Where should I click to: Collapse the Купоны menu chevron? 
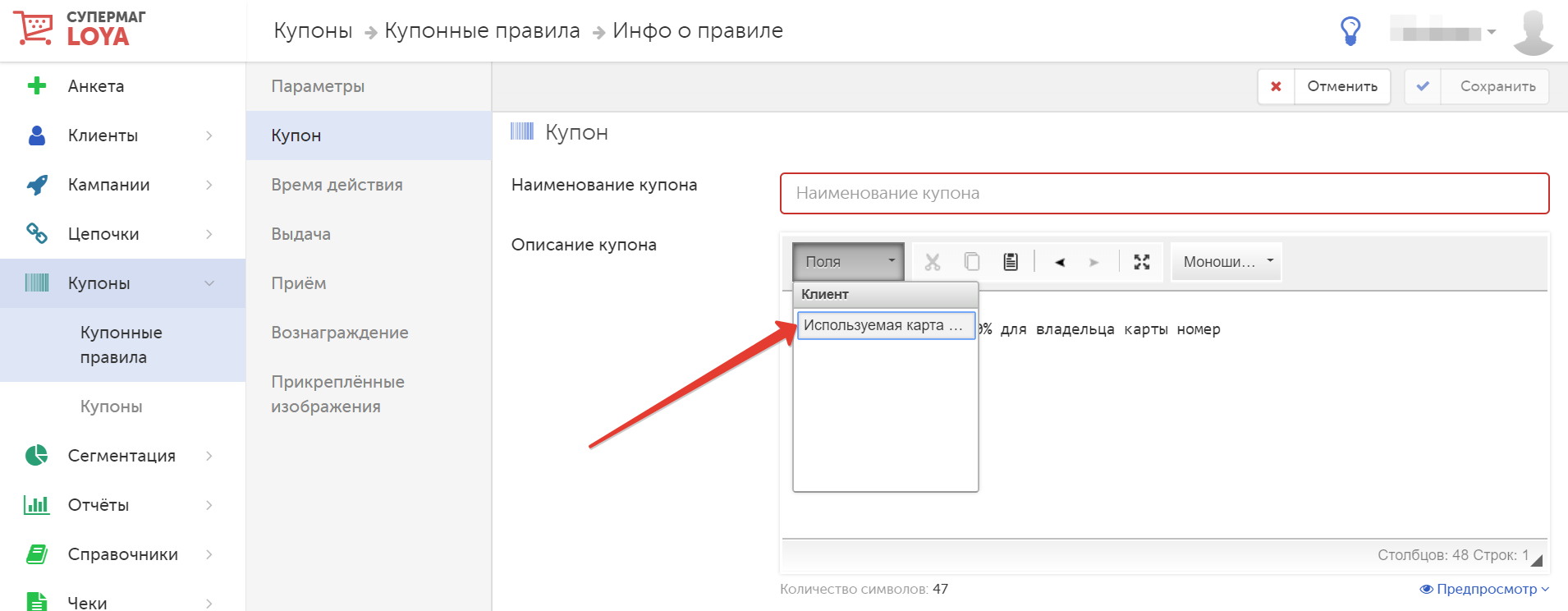click(x=209, y=283)
